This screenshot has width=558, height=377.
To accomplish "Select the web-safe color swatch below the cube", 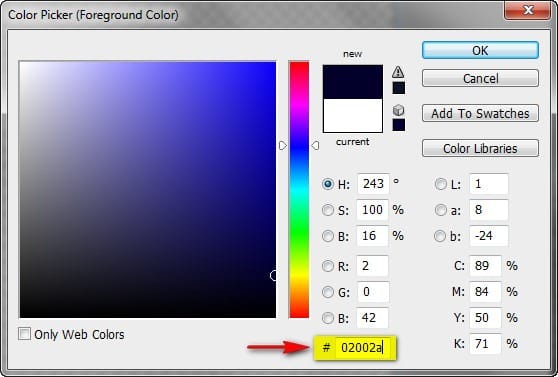I will tap(399, 125).
